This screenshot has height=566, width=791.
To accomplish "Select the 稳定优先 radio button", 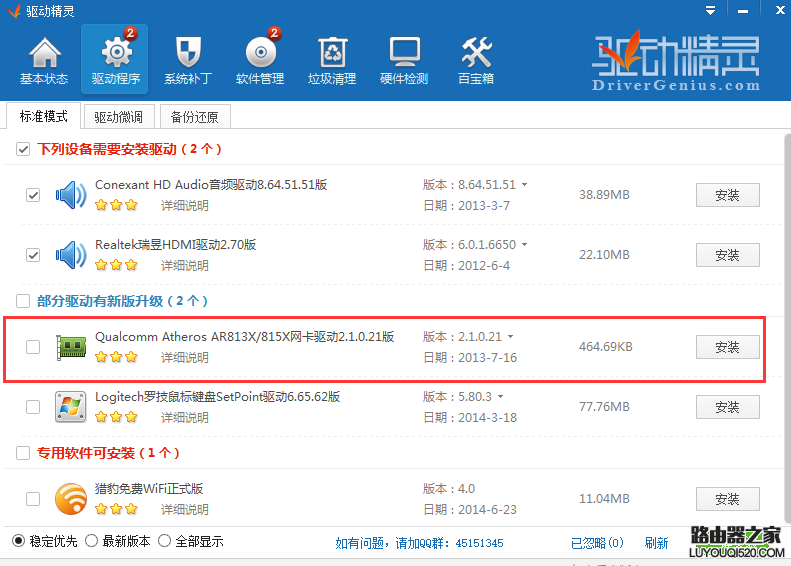I will (19, 541).
